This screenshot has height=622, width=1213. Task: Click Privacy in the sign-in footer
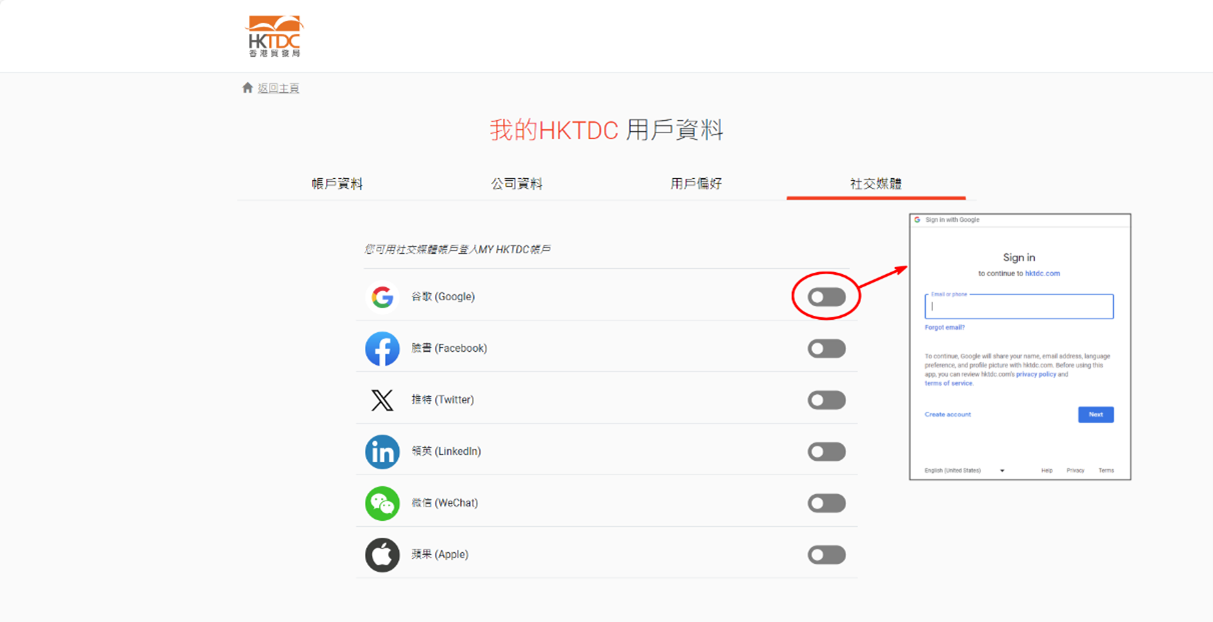pyautogui.click(x=1075, y=470)
